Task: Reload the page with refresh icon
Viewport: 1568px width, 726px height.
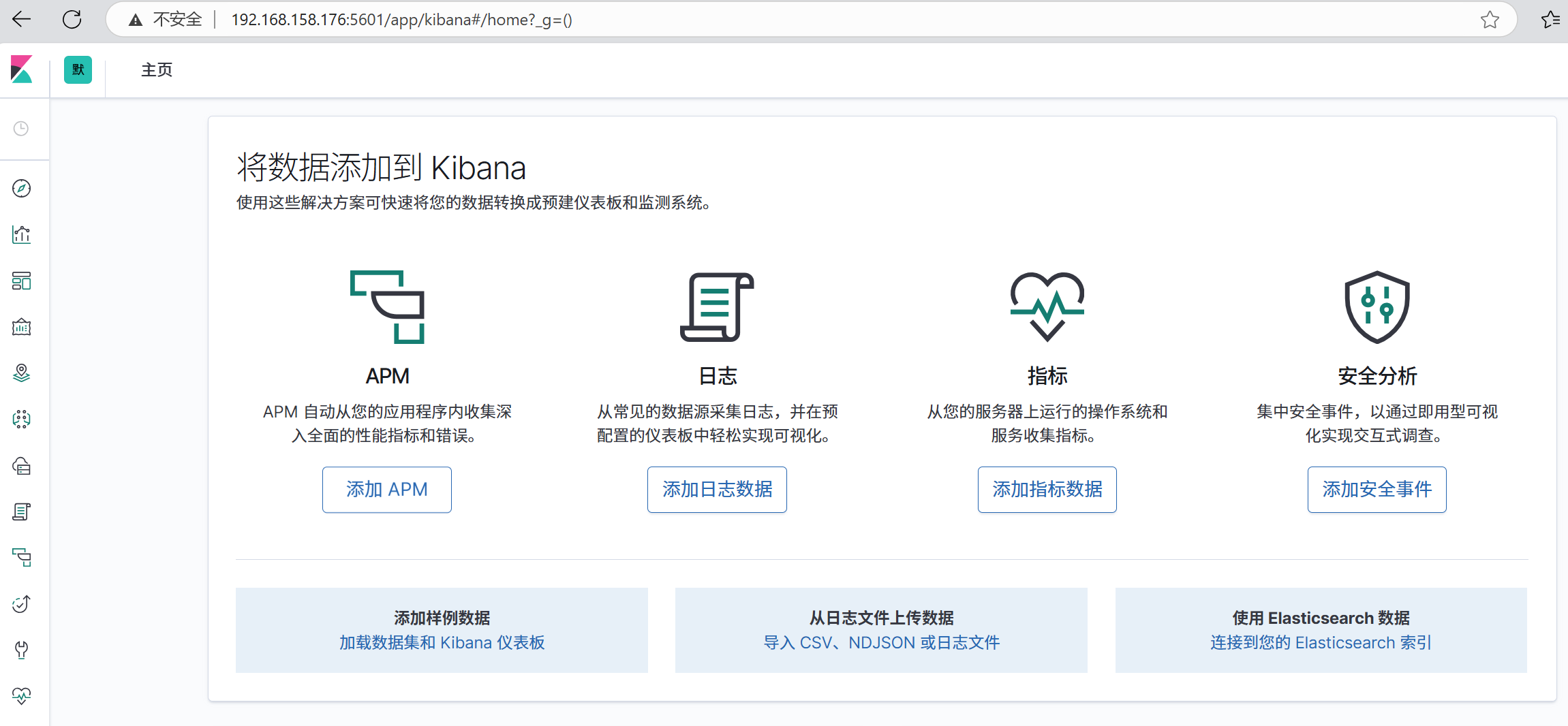Action: pos(72,20)
